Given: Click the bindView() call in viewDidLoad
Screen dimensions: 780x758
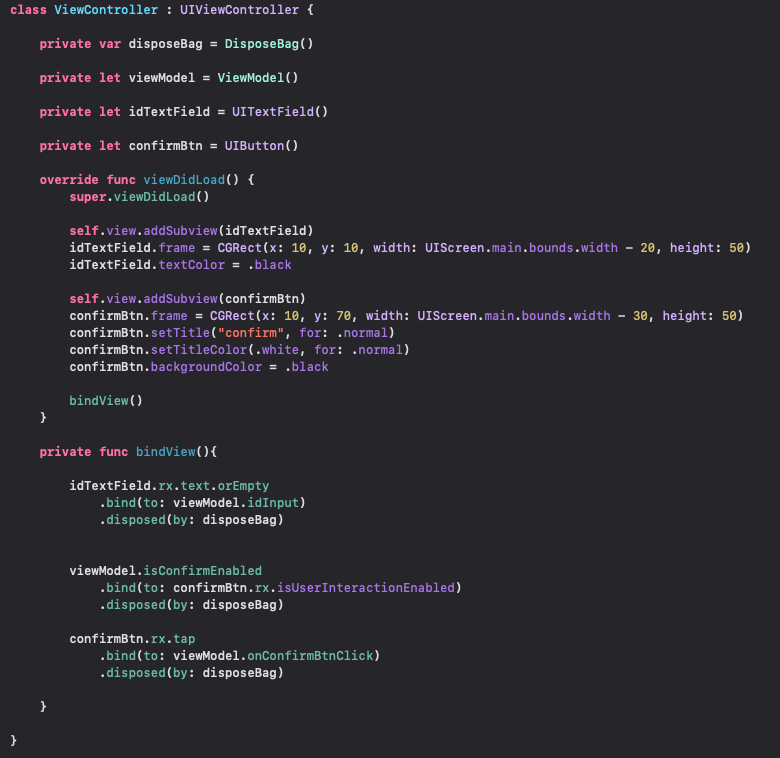Looking at the screenshot, I should pyautogui.click(x=106, y=401).
